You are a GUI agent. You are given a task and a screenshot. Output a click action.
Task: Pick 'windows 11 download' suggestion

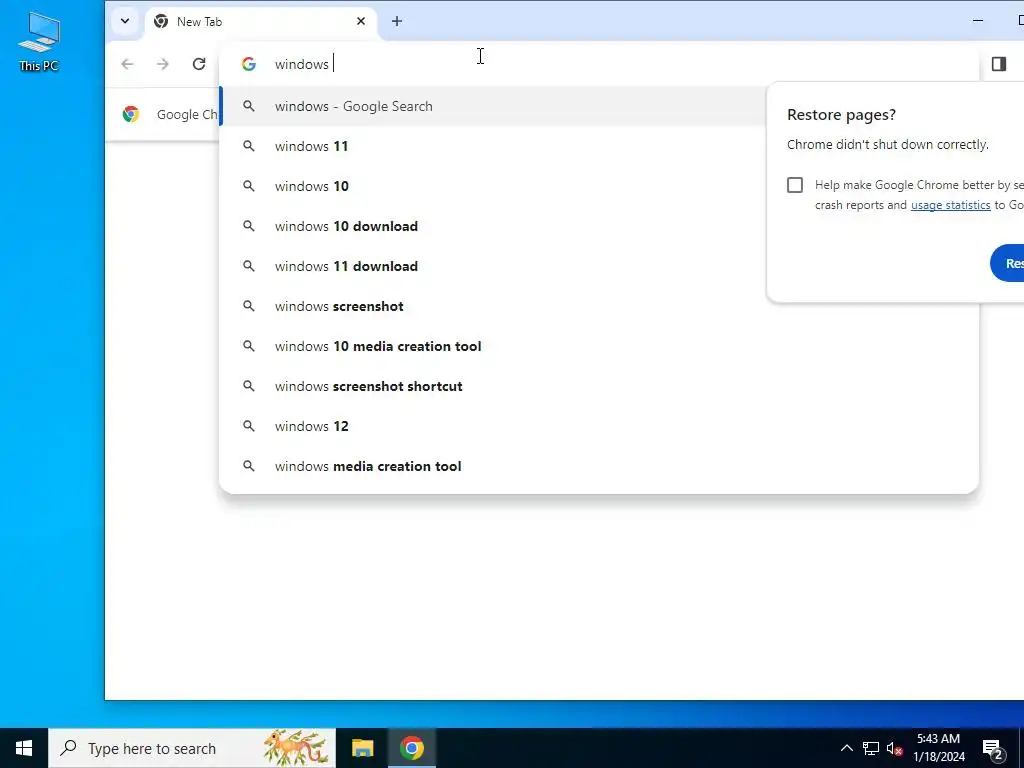598,266
